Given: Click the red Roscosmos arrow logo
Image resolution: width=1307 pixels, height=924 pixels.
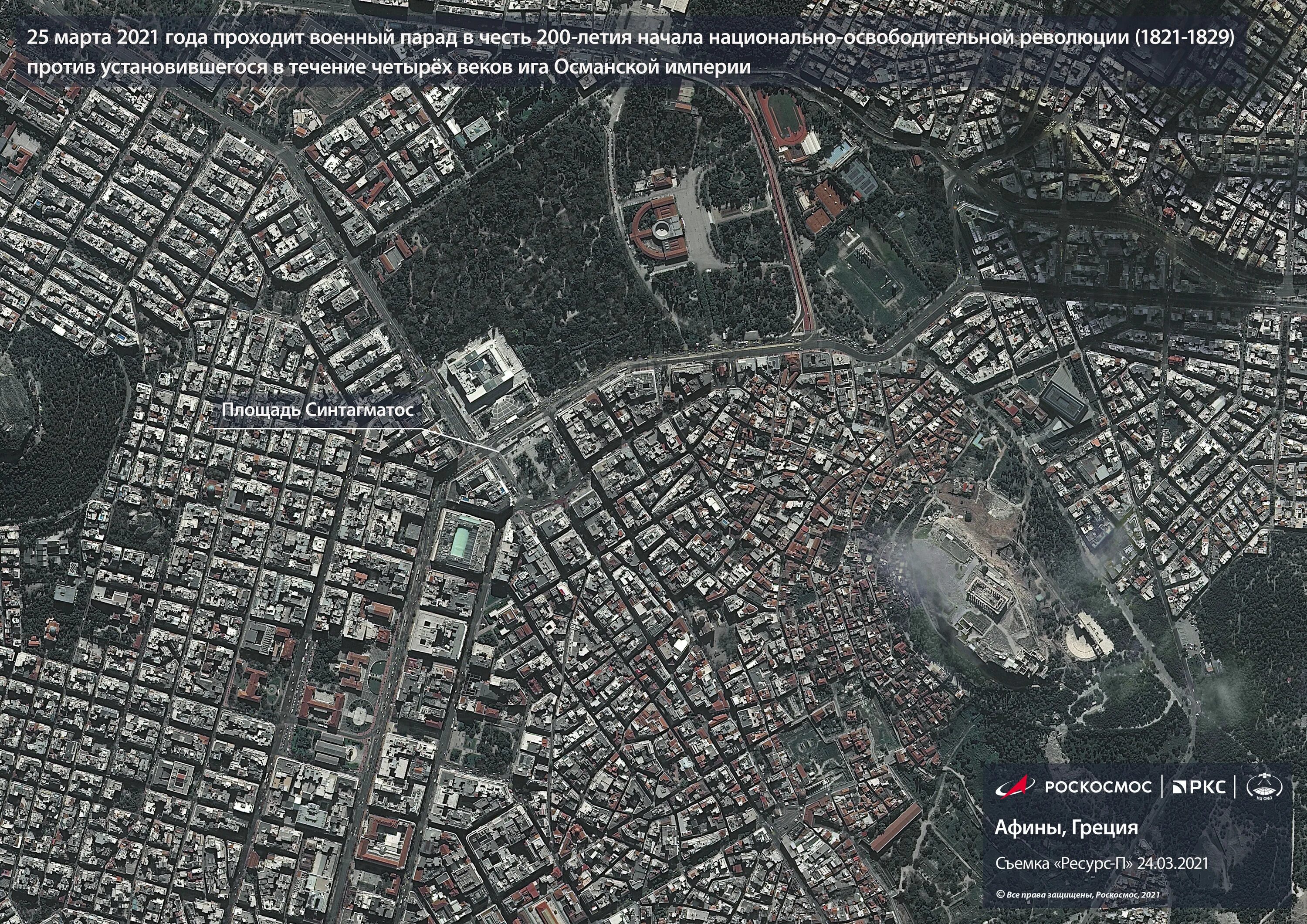Looking at the screenshot, I should click(1016, 786).
